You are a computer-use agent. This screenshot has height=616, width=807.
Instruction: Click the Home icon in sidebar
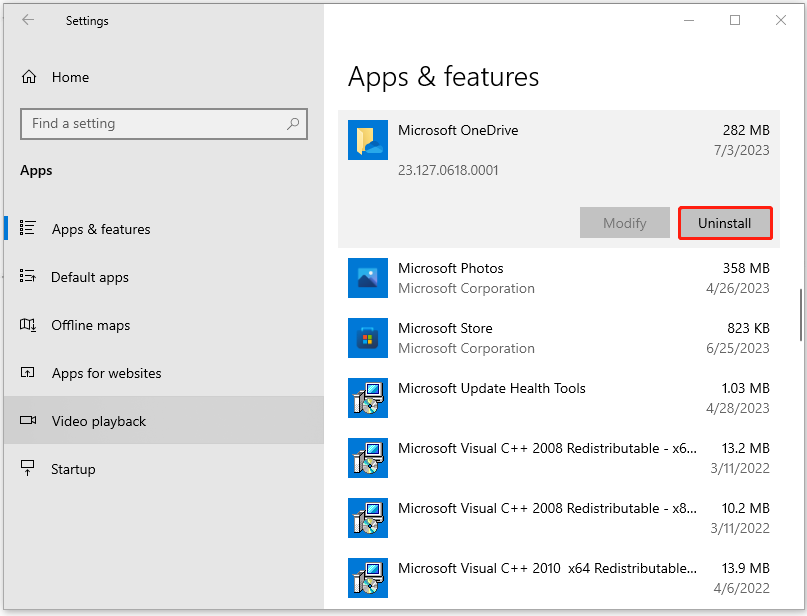pos(29,77)
